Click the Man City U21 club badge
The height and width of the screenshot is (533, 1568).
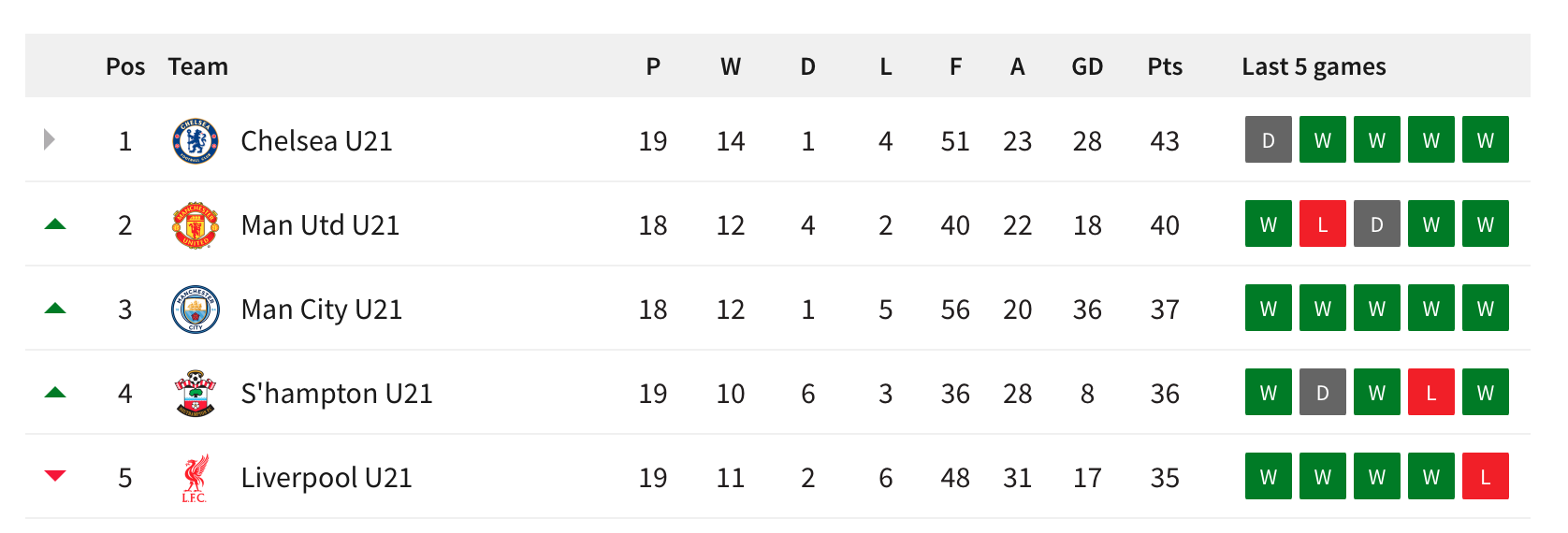pyautogui.click(x=196, y=310)
